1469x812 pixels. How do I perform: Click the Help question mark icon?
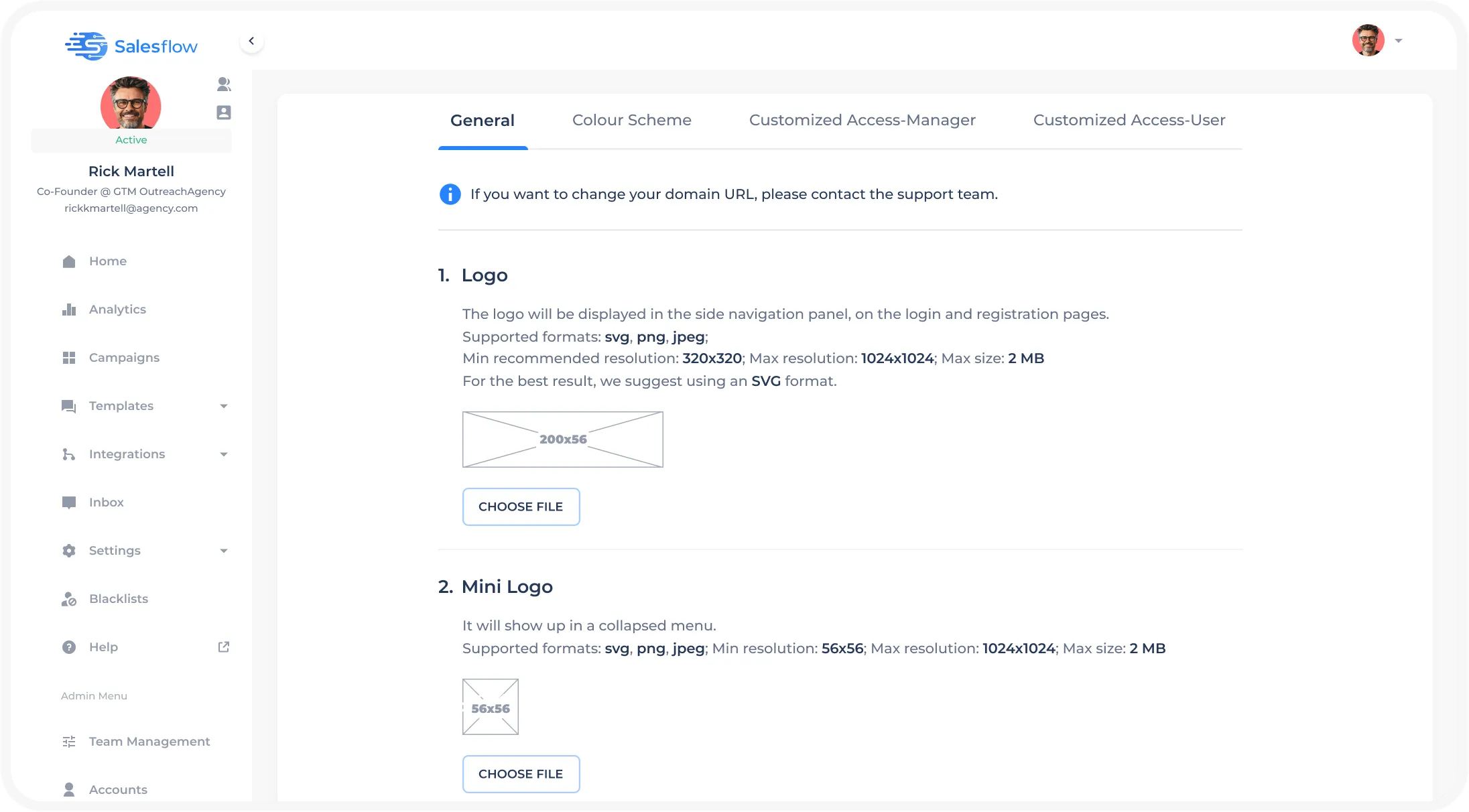(x=69, y=647)
